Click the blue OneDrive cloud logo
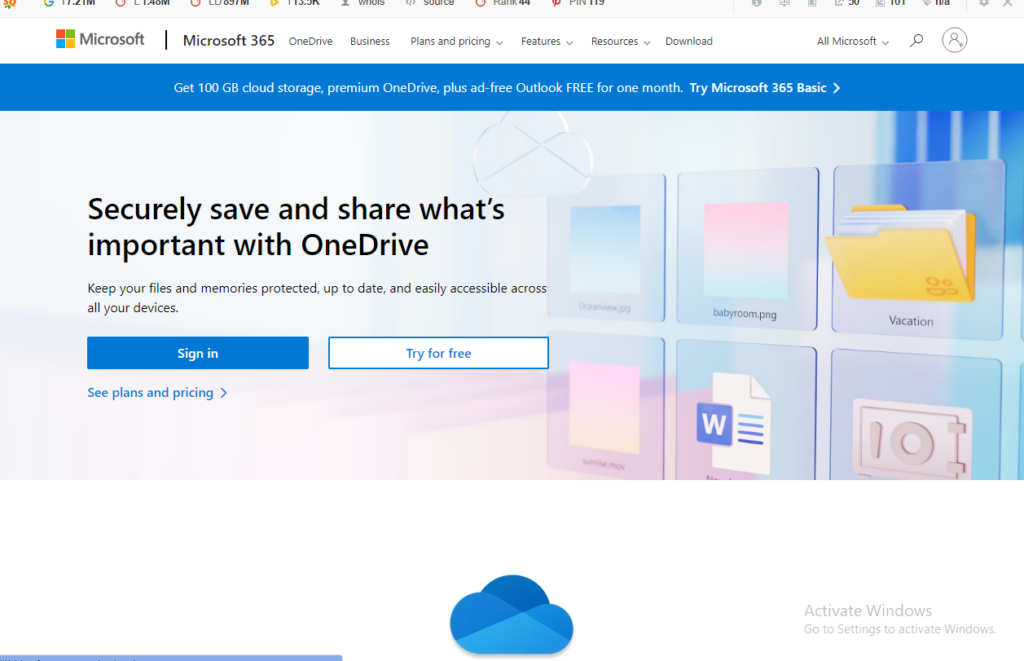Viewport: 1024px width, 661px height. tap(511, 615)
